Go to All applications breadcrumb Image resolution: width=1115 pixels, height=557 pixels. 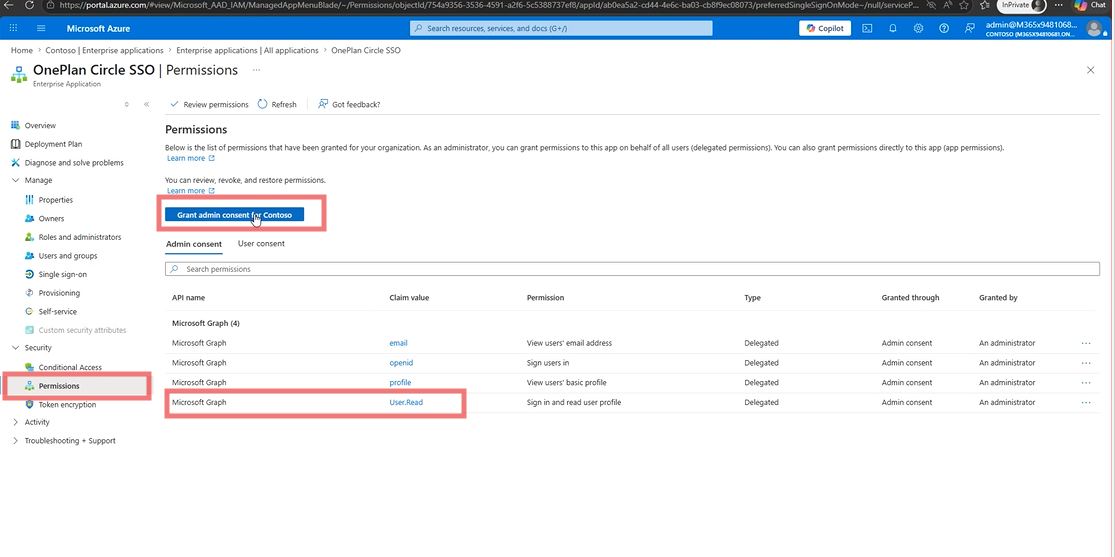247,51
